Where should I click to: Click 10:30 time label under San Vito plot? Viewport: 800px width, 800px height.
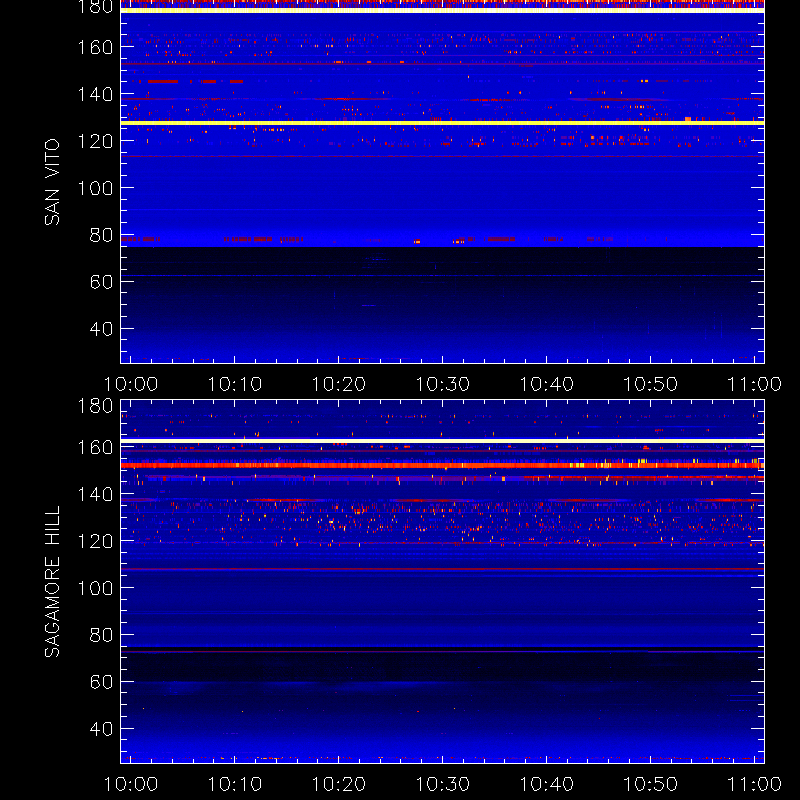(442, 384)
